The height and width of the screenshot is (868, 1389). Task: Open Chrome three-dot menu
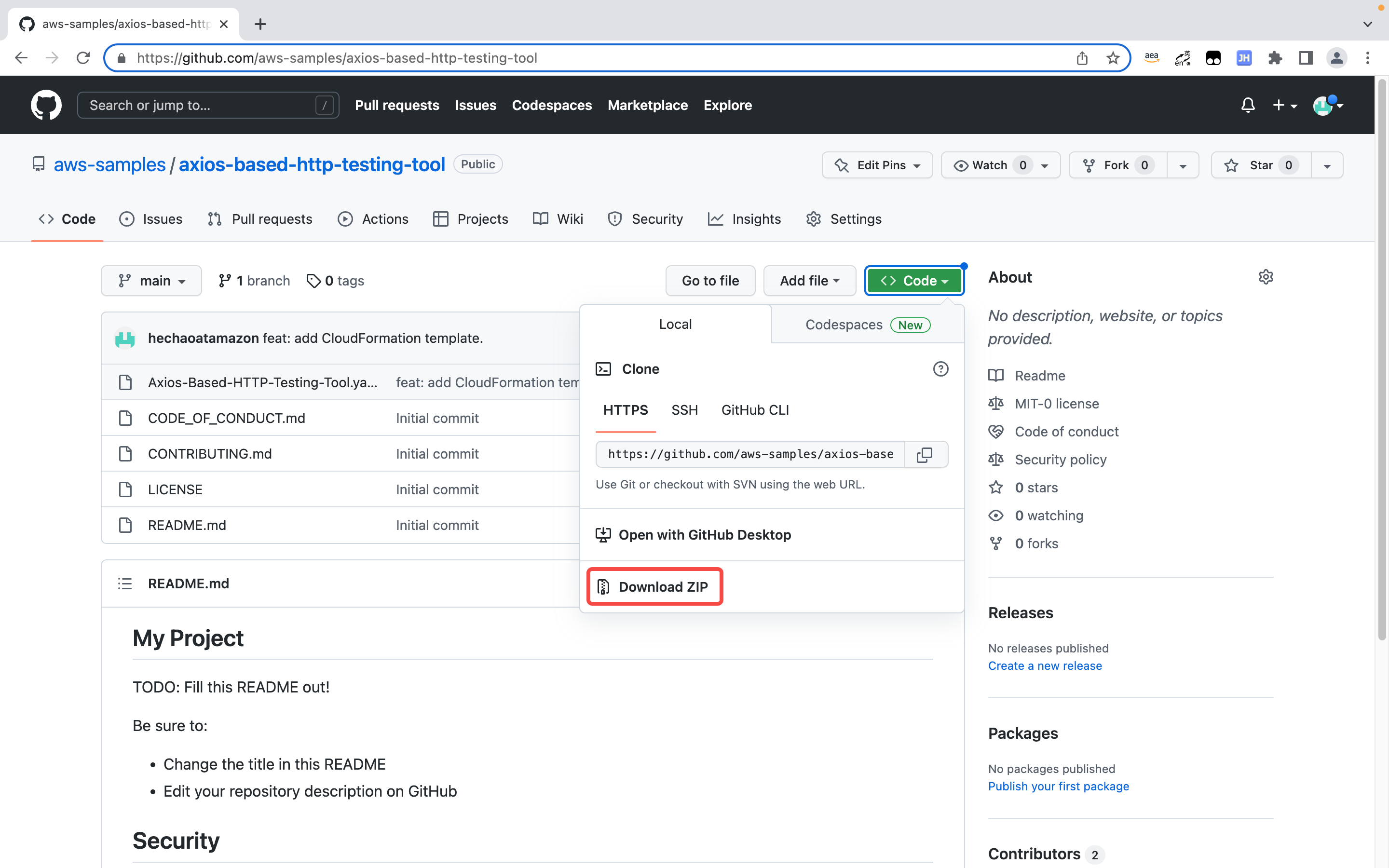[x=1368, y=58]
